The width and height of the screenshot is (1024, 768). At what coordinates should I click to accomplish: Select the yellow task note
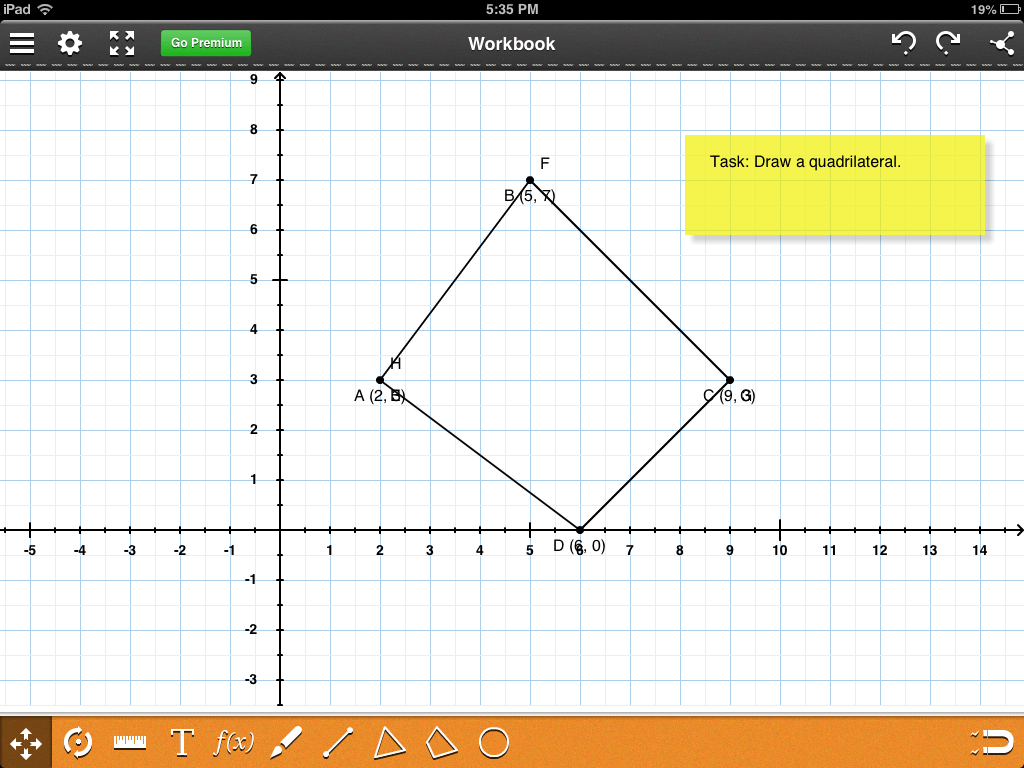[835, 185]
